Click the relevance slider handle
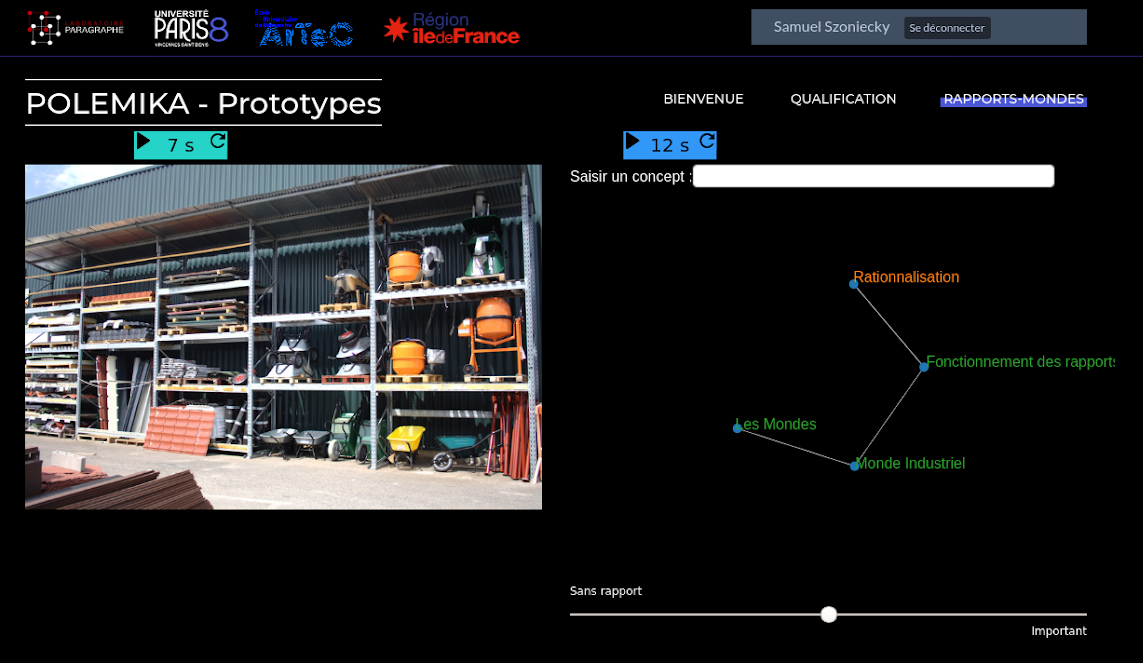Image resolution: width=1143 pixels, height=663 pixels. [828, 614]
